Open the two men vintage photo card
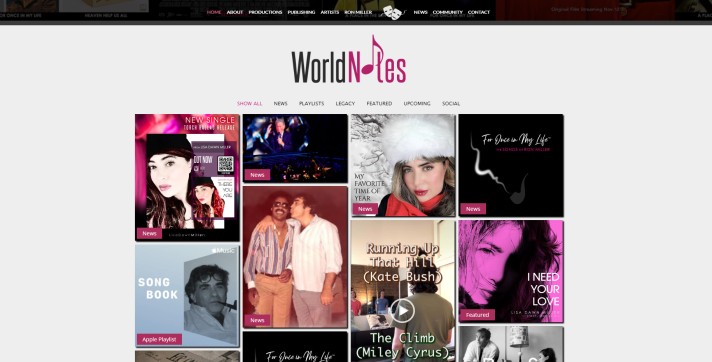Viewport: 712px width, 362px height. click(x=295, y=257)
